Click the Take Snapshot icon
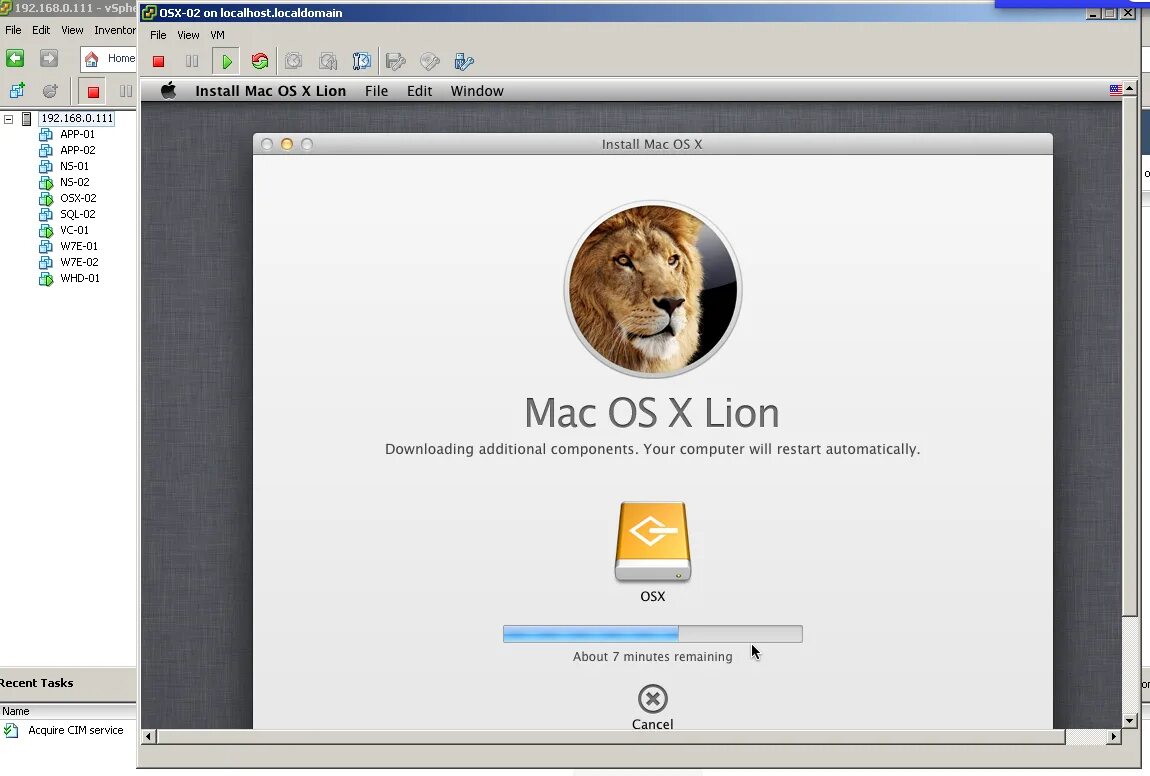The width and height of the screenshot is (1150, 776). 294,62
